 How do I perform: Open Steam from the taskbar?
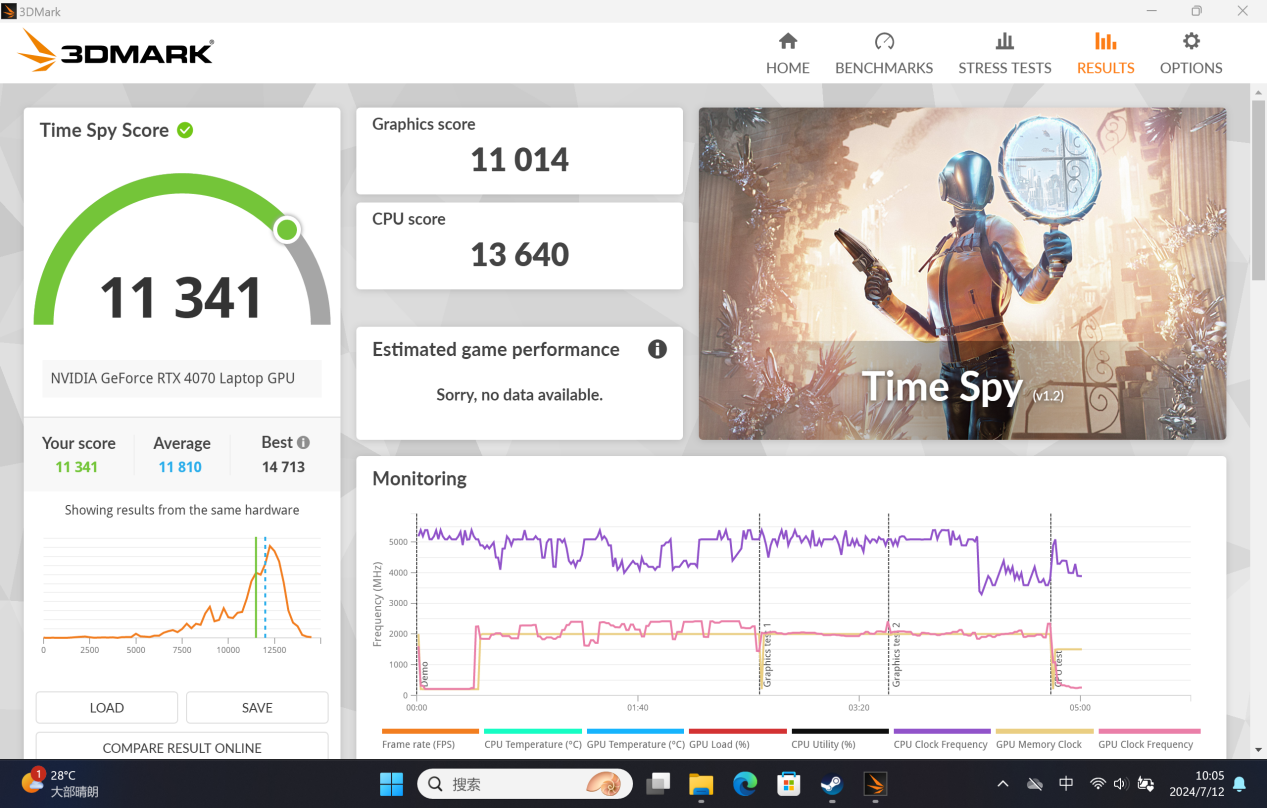coord(832,784)
